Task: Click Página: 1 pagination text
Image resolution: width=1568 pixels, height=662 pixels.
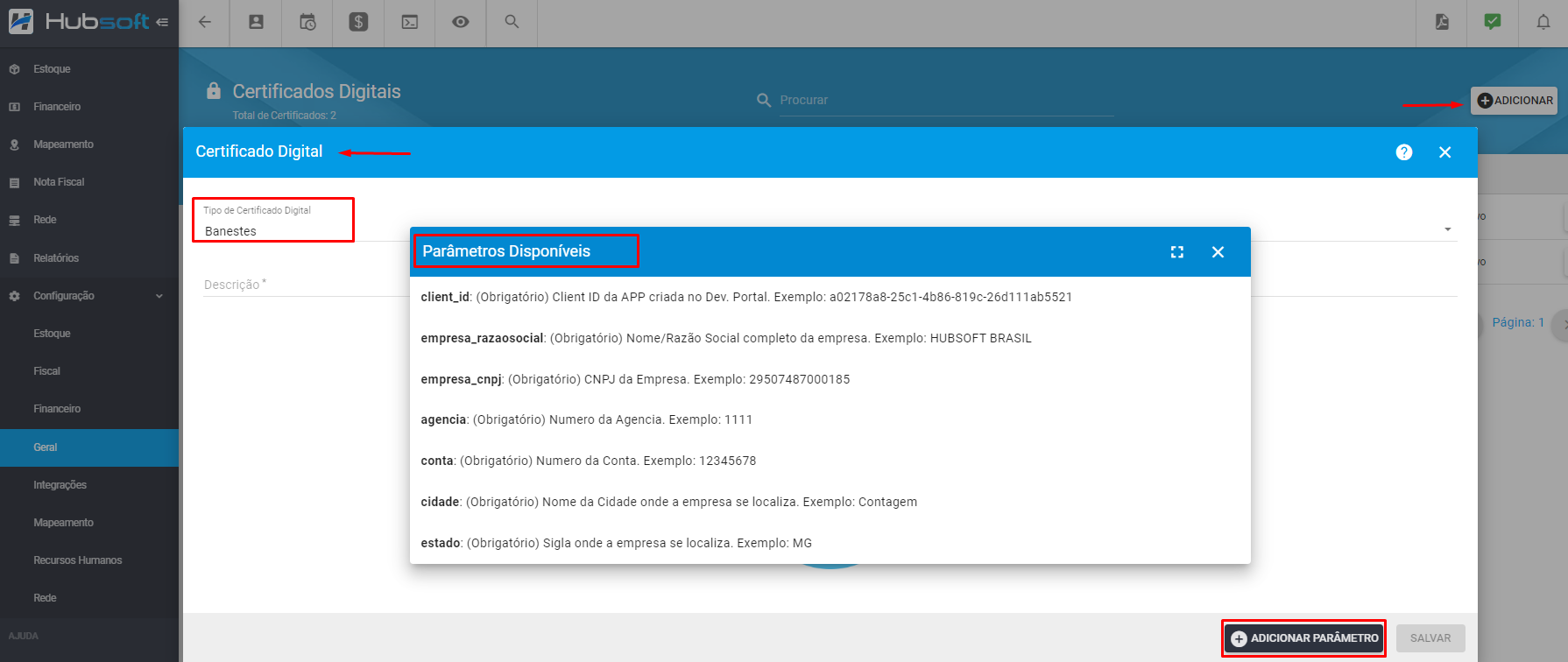Action: pos(1518,322)
